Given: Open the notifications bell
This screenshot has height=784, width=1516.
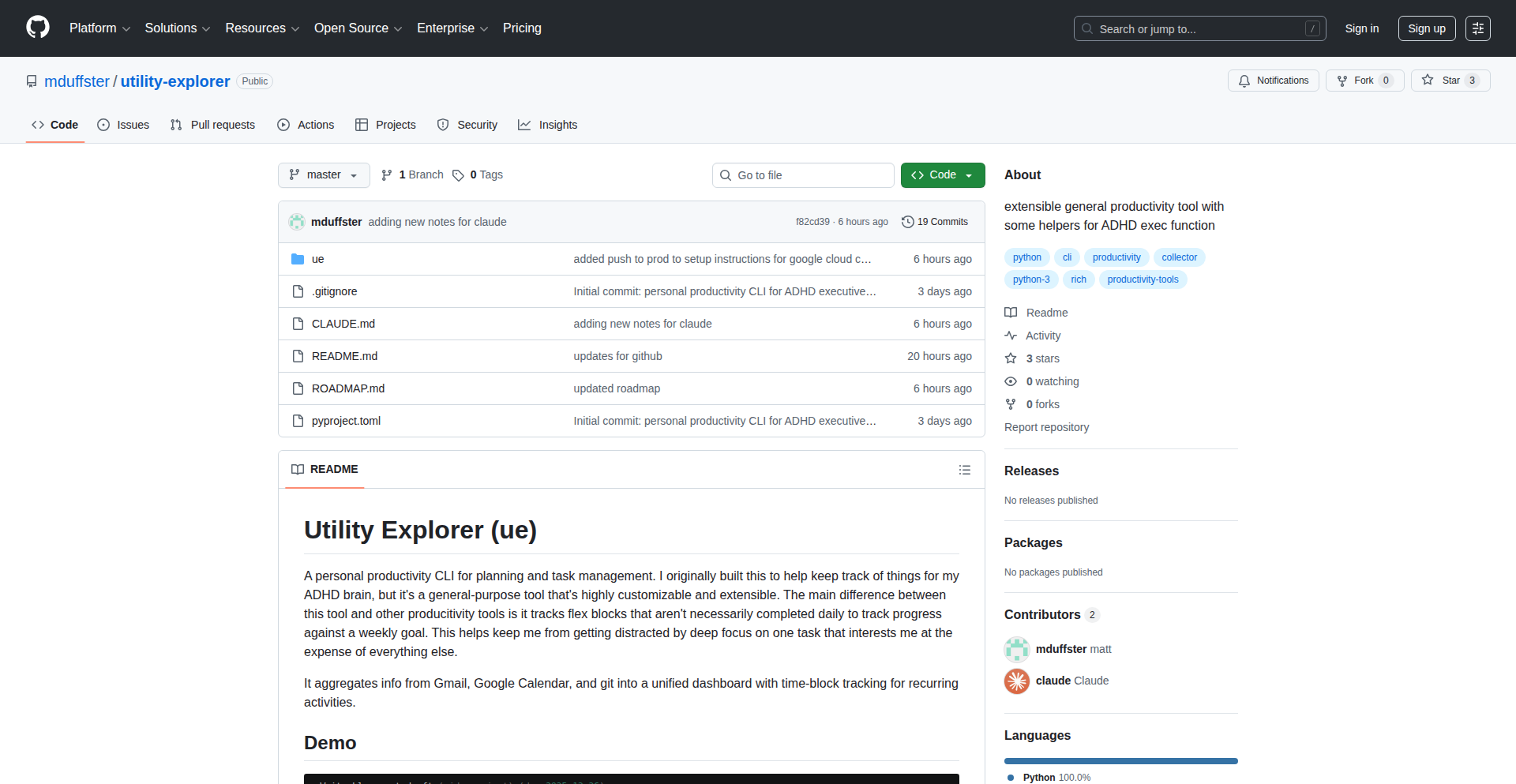Looking at the screenshot, I should [x=1244, y=80].
